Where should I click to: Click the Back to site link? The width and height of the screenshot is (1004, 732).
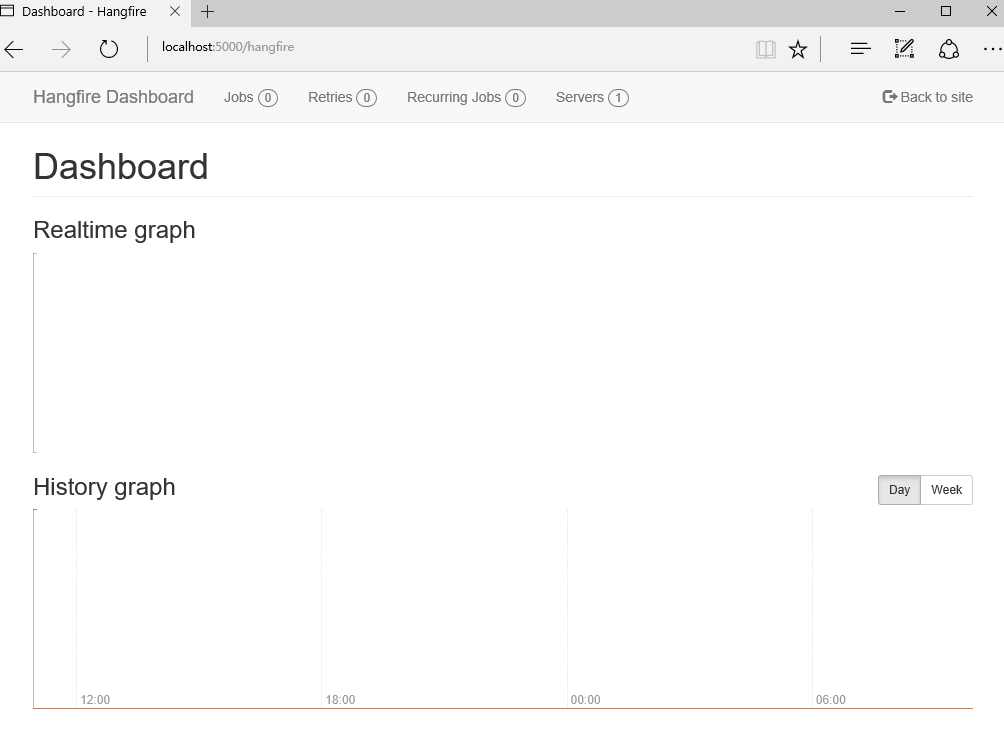click(x=927, y=97)
